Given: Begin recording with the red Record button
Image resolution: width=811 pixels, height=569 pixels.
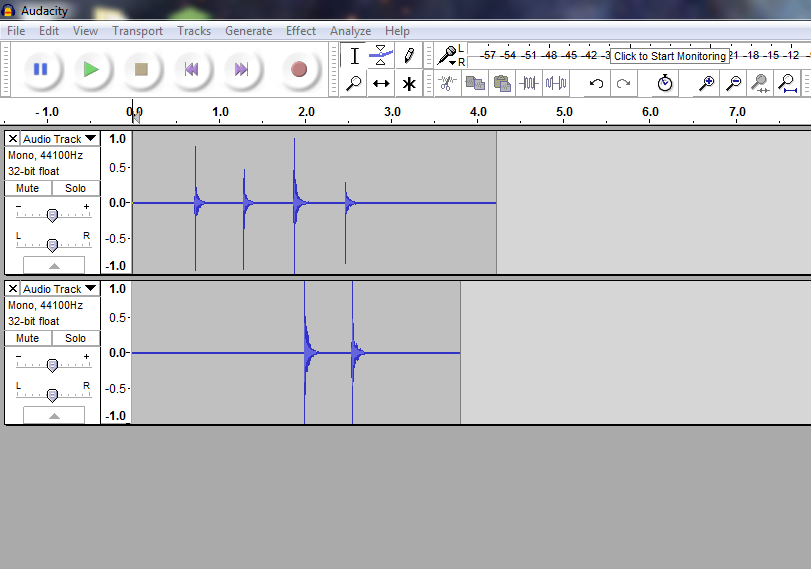Looking at the screenshot, I should [x=299, y=69].
